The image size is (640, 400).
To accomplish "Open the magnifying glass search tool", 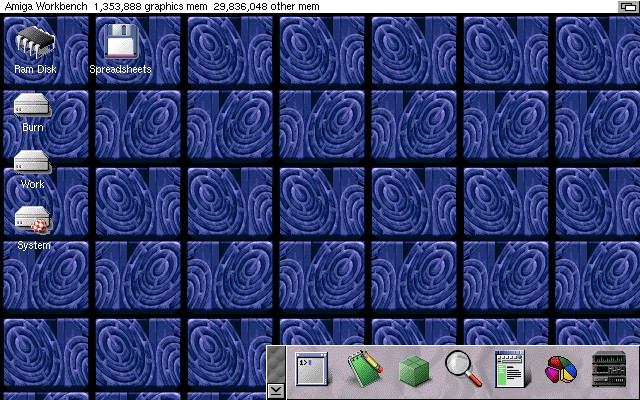I will (x=462, y=369).
